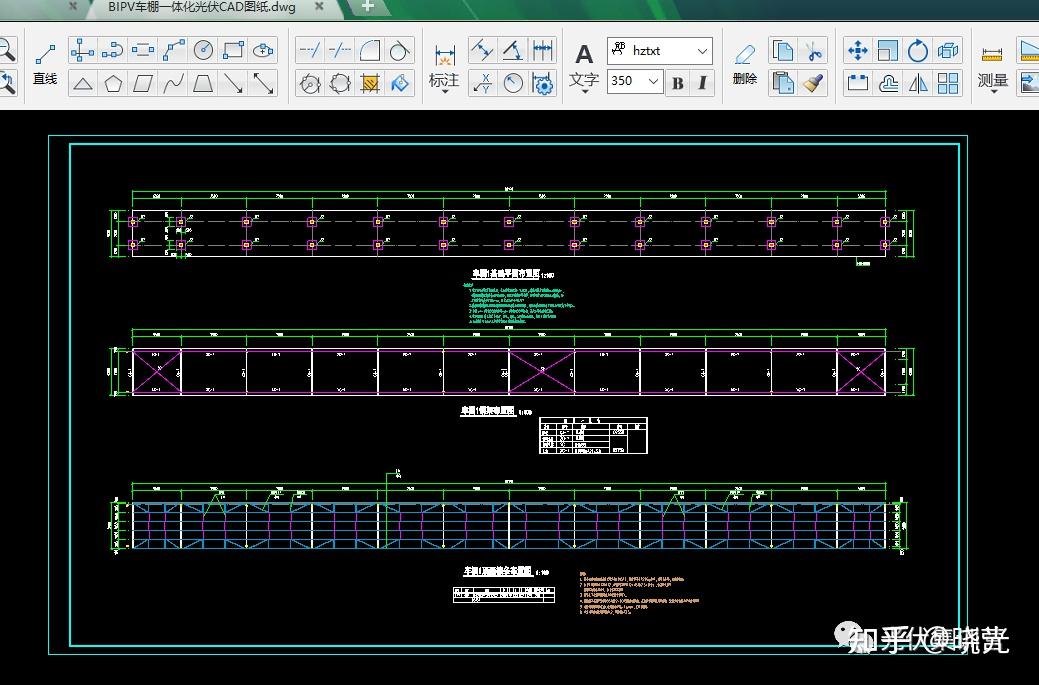Choose the circle drawing tool

(x=203, y=50)
